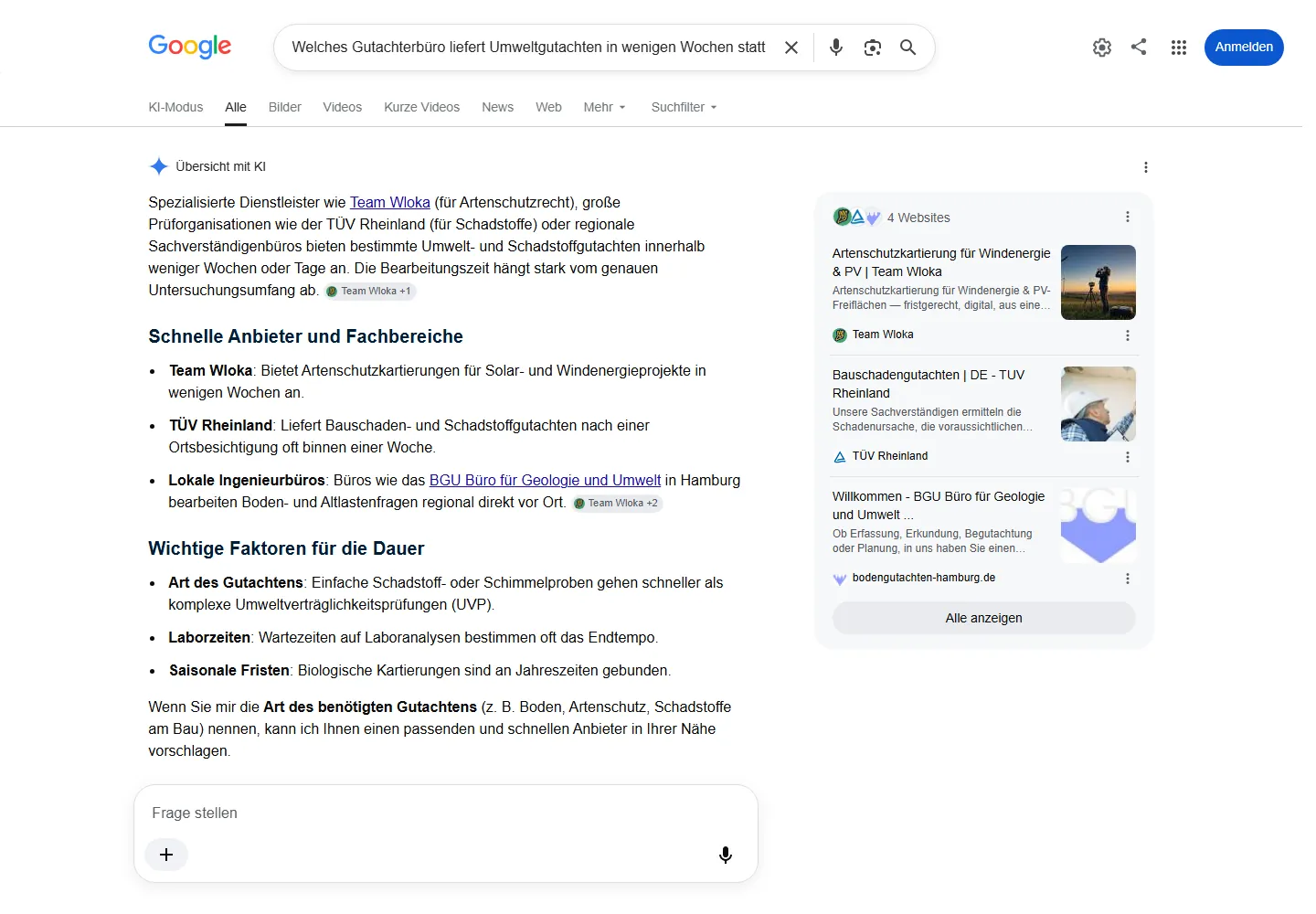
Task: Click the magnifying glass search icon
Action: point(908,48)
